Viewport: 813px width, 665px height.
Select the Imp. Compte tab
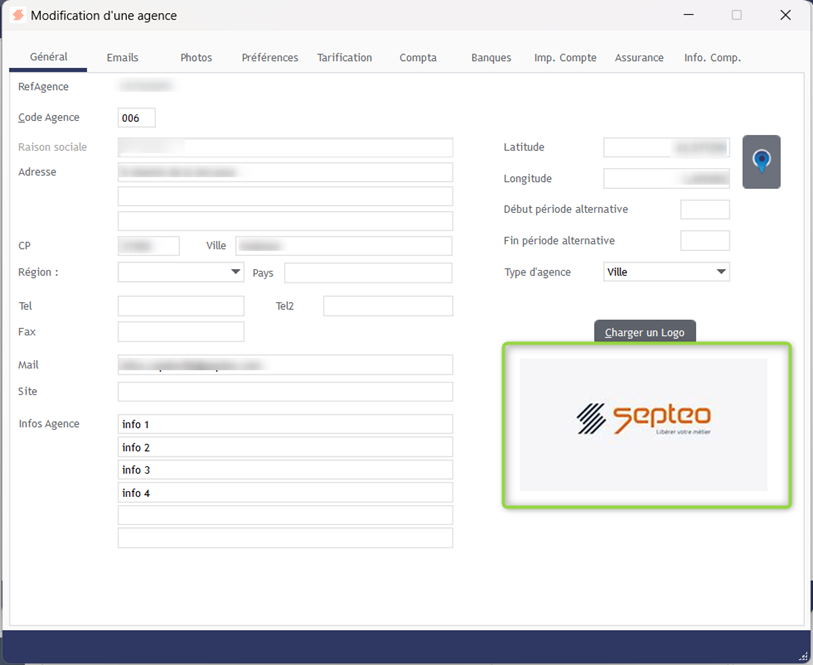coord(565,58)
